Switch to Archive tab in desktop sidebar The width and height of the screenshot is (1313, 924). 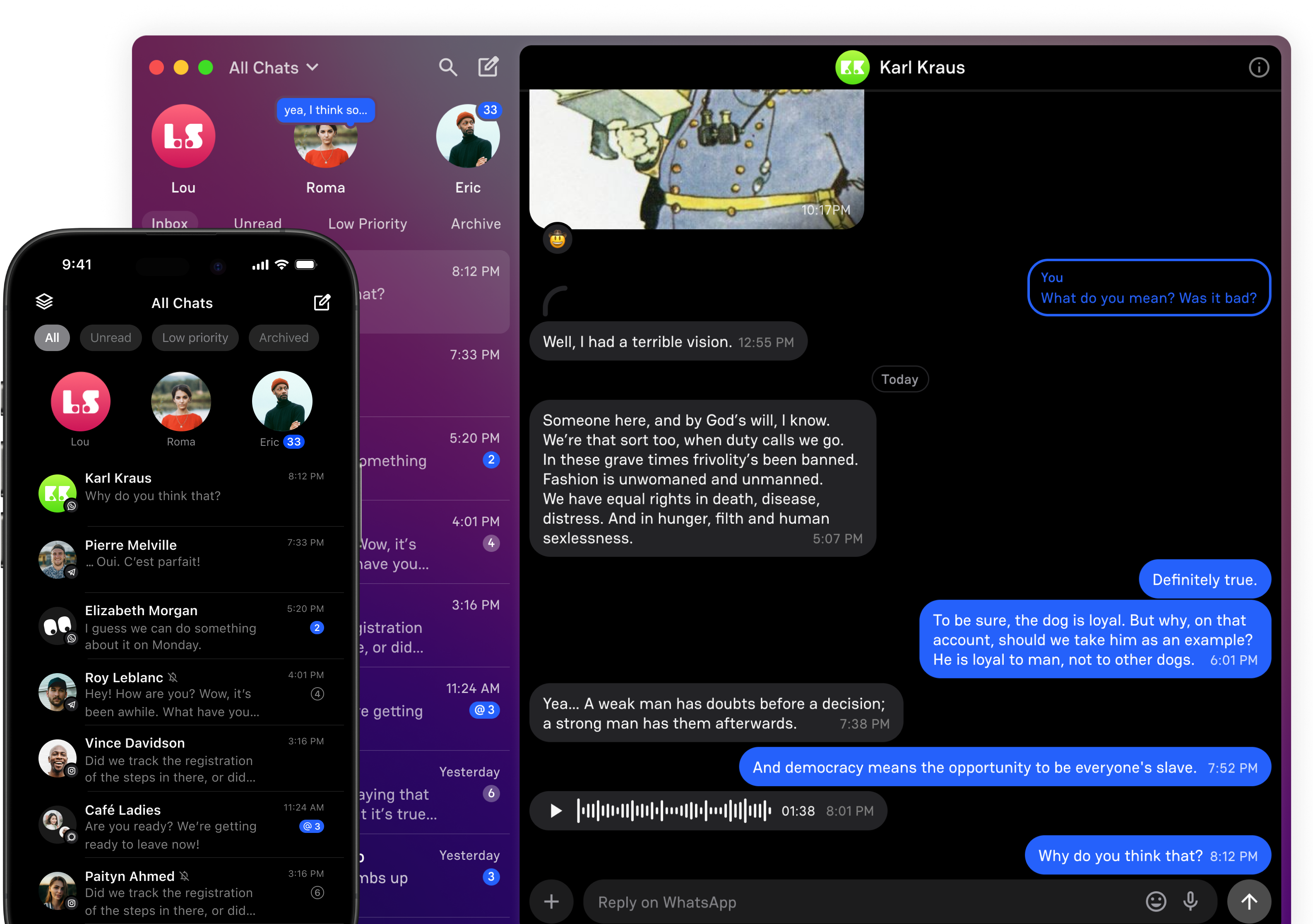click(x=476, y=224)
